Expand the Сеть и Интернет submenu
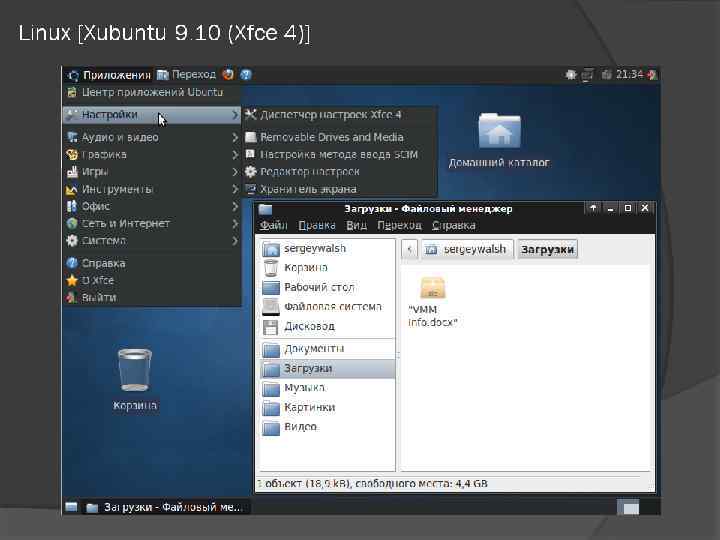 coord(152,224)
